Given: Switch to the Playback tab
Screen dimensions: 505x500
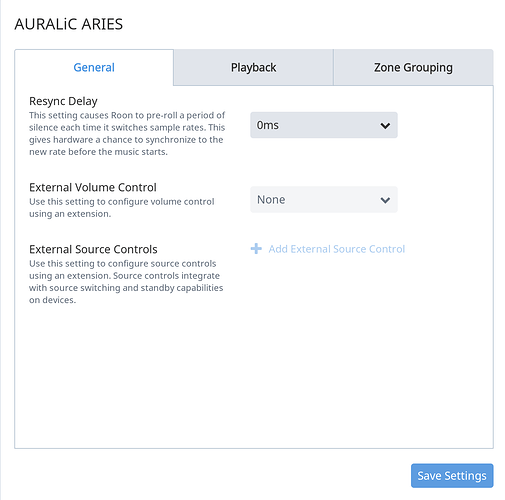Looking at the screenshot, I should click(253, 68).
